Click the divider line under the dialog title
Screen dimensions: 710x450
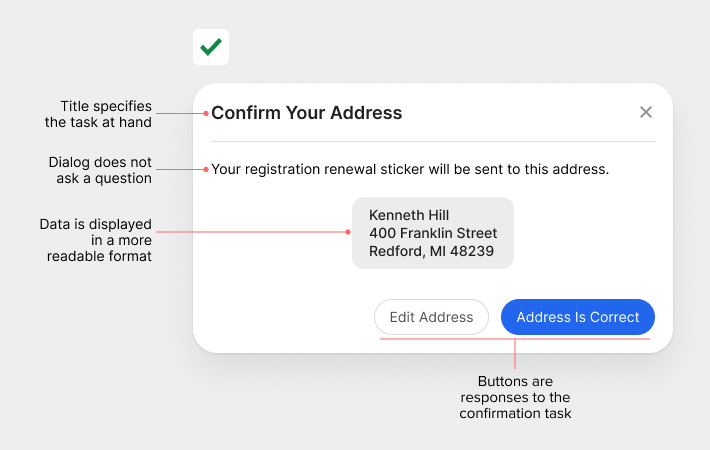tap(432, 141)
